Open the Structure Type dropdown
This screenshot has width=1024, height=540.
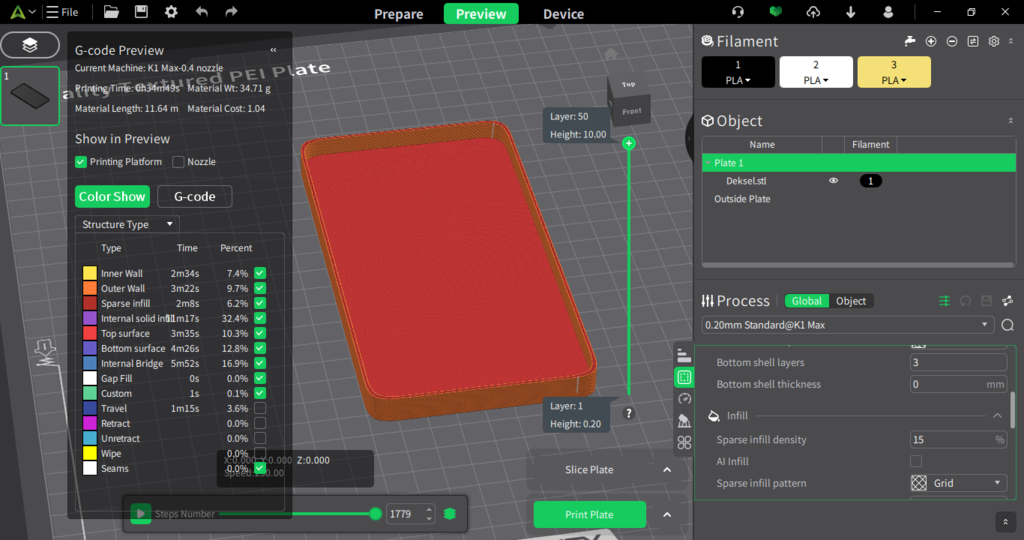point(127,224)
